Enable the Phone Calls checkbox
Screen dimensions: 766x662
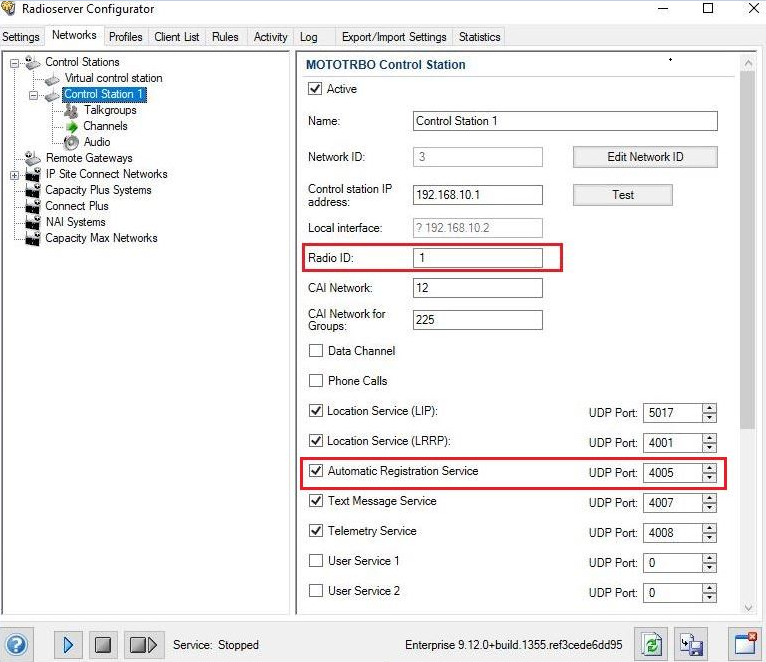point(316,381)
